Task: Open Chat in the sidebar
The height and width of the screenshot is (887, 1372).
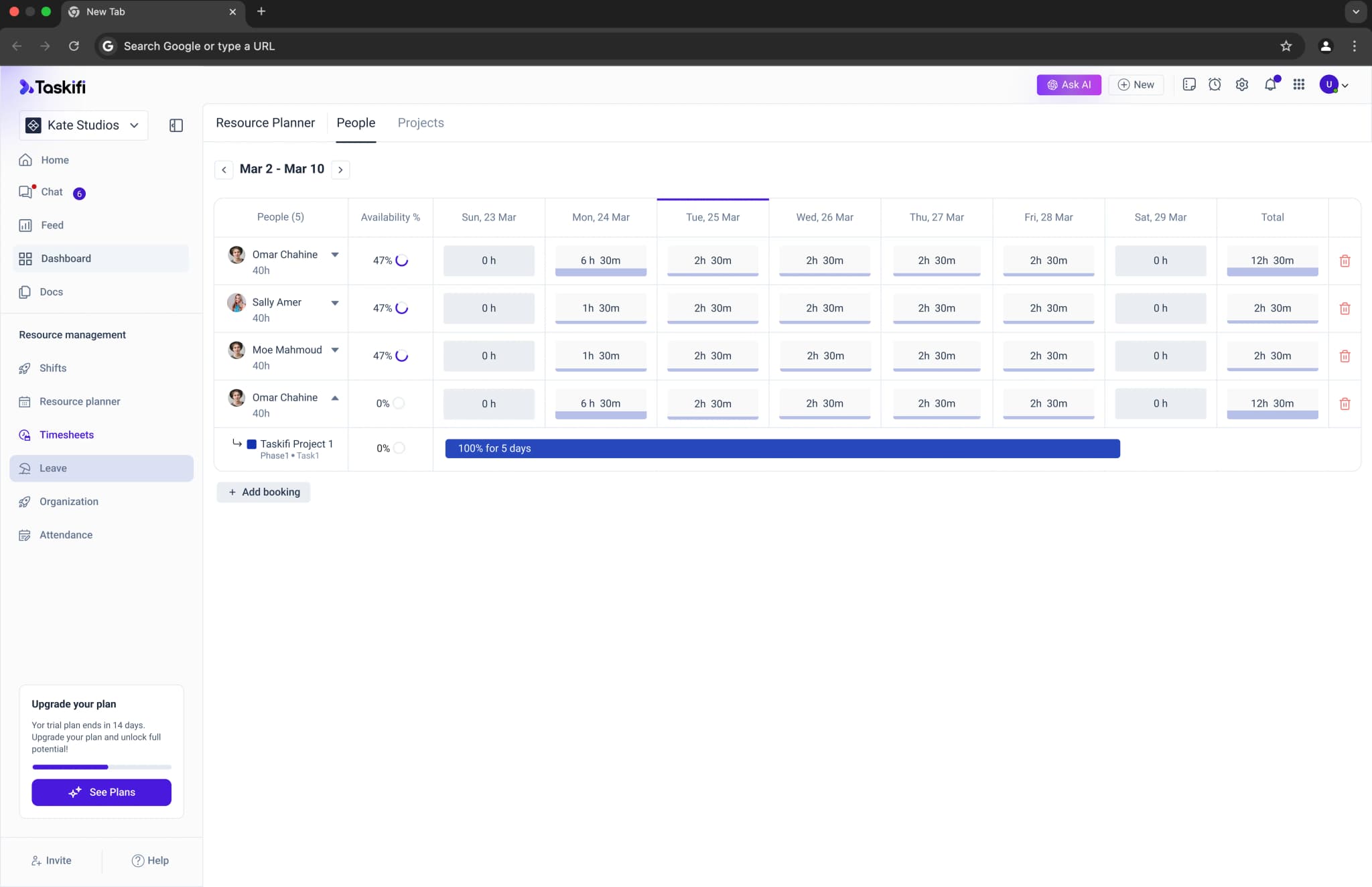Action: 52,192
